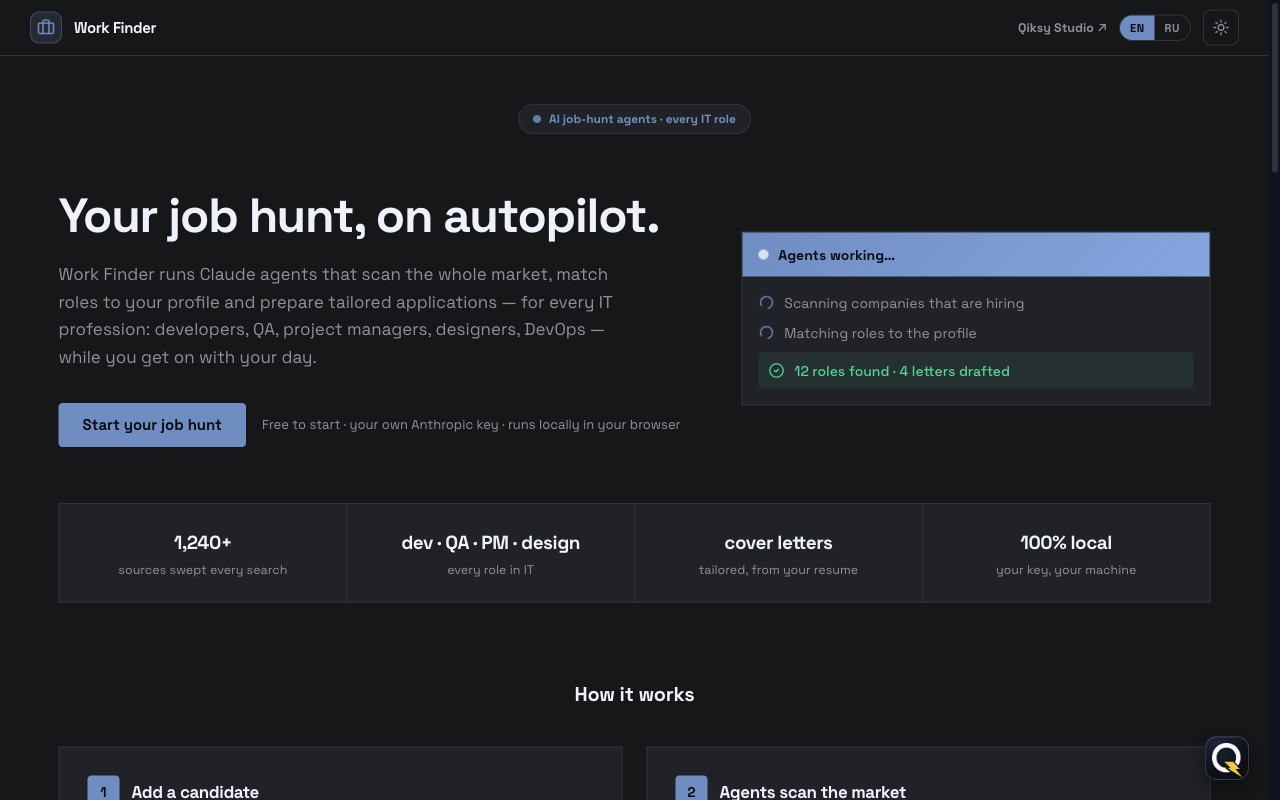Toggle the light/dark theme sun icon
1280x800 pixels.
[1221, 28]
